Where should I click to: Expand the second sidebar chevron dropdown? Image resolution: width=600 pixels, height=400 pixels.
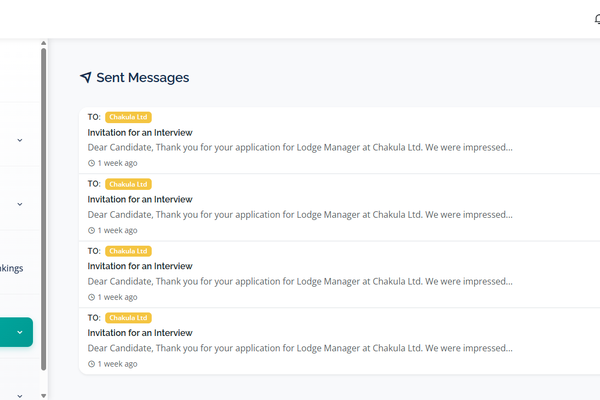coord(20,205)
